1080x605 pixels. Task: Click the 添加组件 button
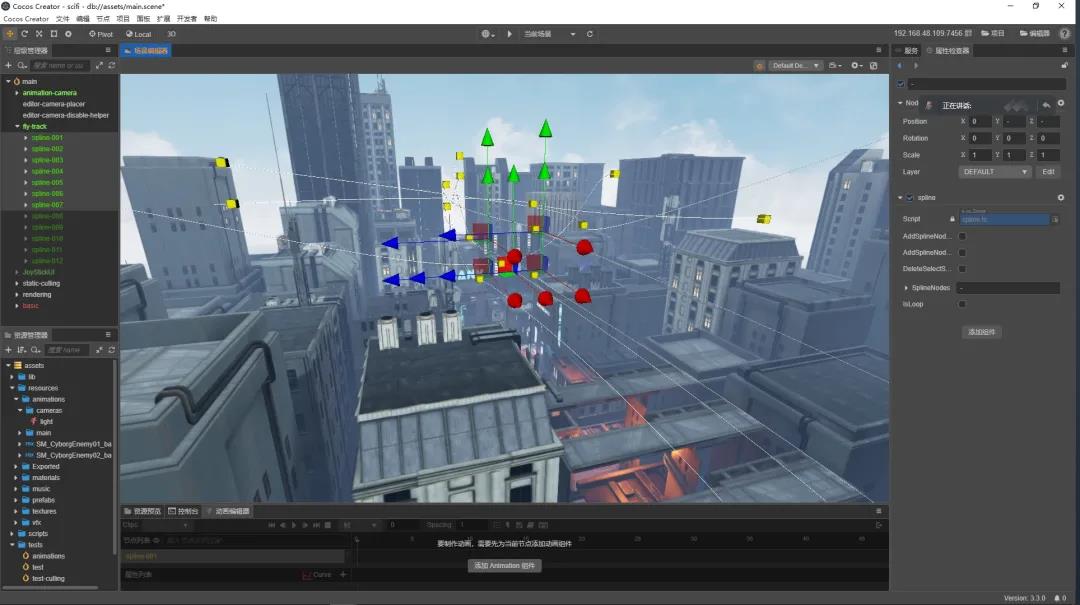point(983,332)
